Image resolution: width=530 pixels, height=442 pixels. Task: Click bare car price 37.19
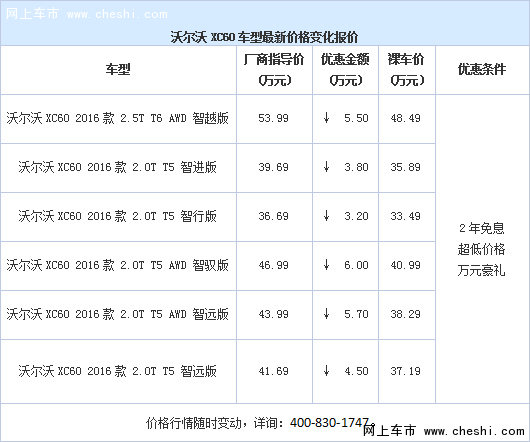pyautogui.click(x=406, y=371)
